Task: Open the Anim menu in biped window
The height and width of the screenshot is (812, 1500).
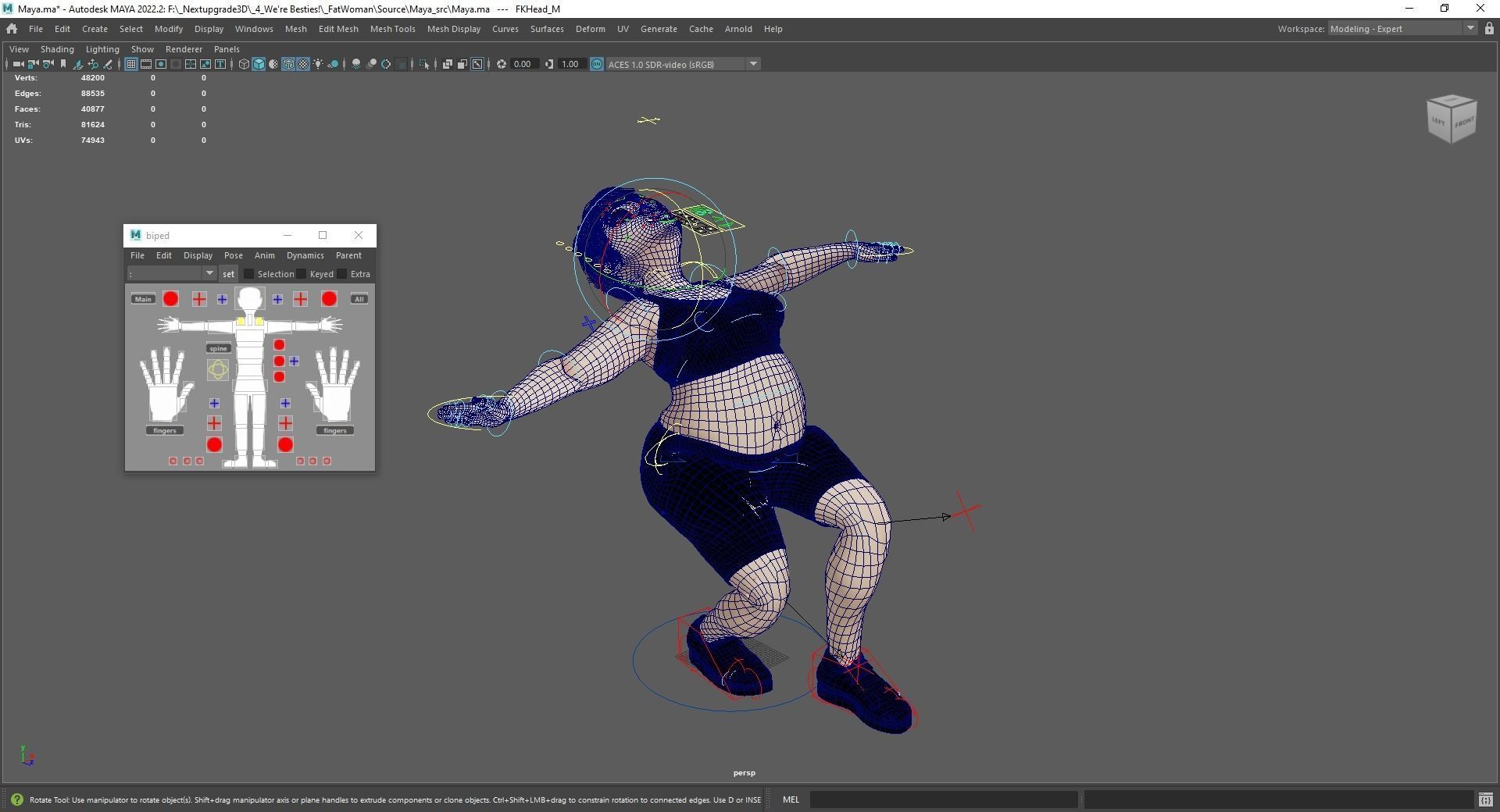Action: 264,255
